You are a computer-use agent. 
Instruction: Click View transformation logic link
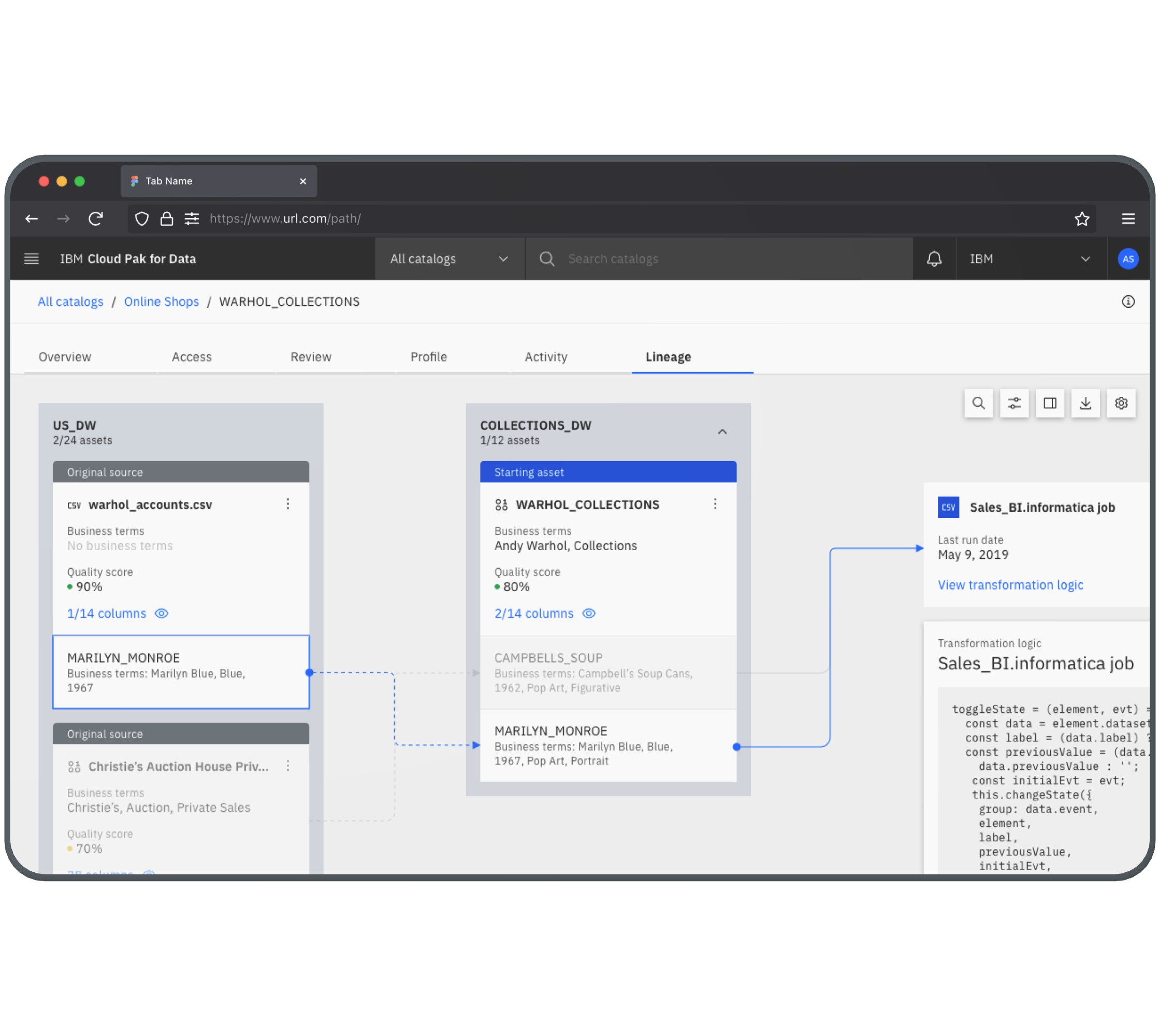click(x=1010, y=585)
